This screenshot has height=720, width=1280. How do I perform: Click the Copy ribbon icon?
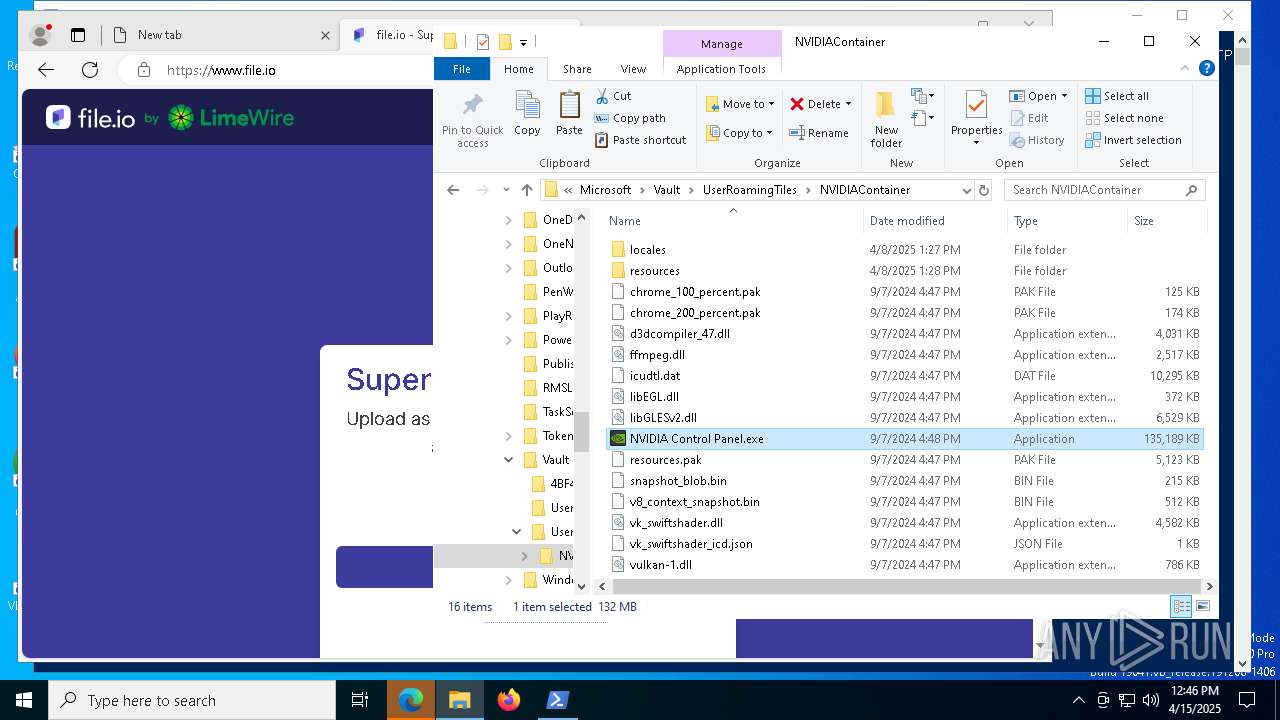pyautogui.click(x=527, y=113)
